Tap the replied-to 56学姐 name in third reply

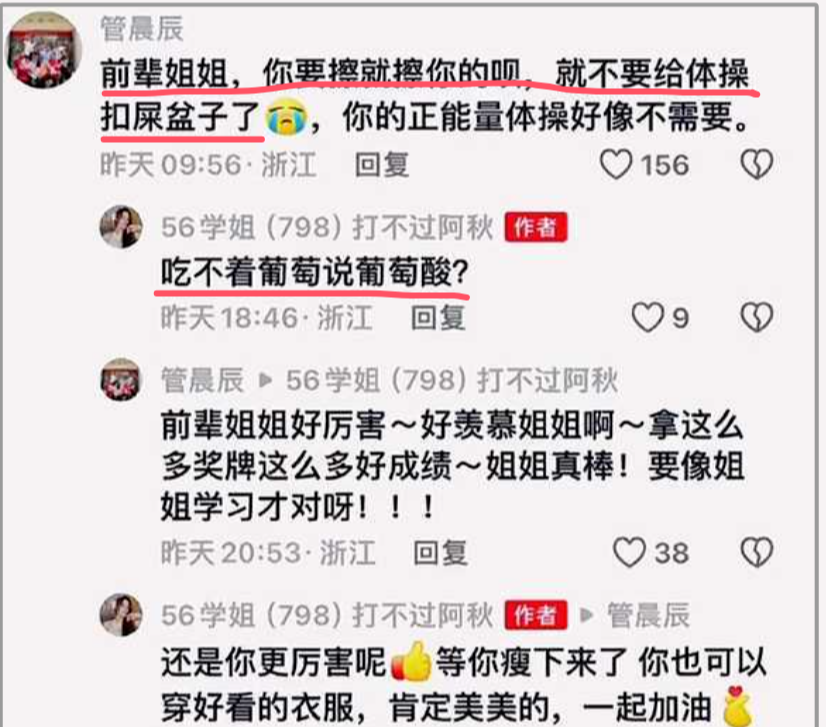click(x=452, y=380)
